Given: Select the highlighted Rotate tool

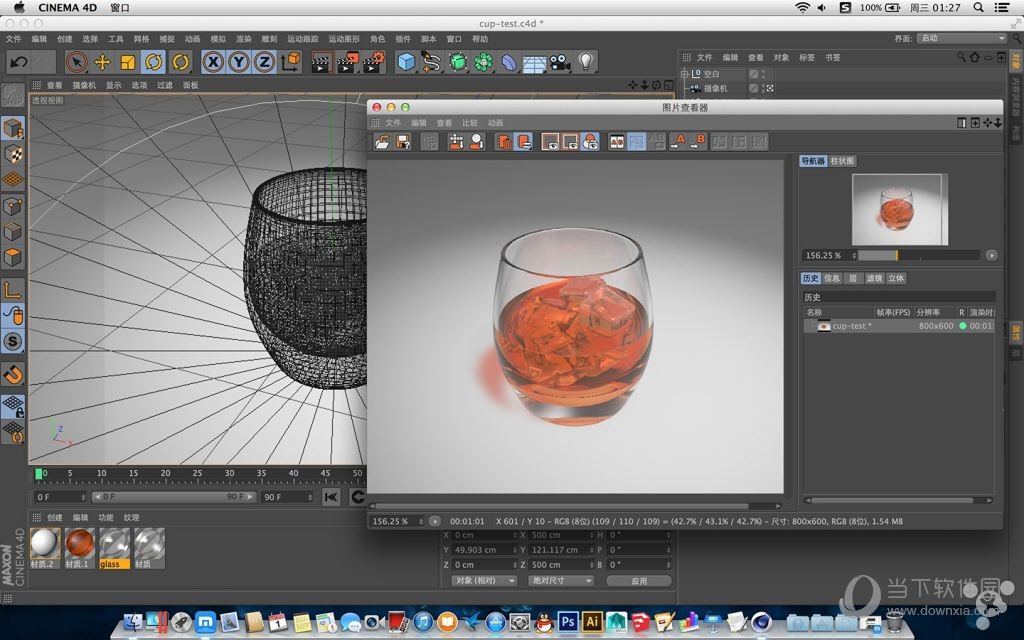Looking at the screenshot, I should [153, 63].
